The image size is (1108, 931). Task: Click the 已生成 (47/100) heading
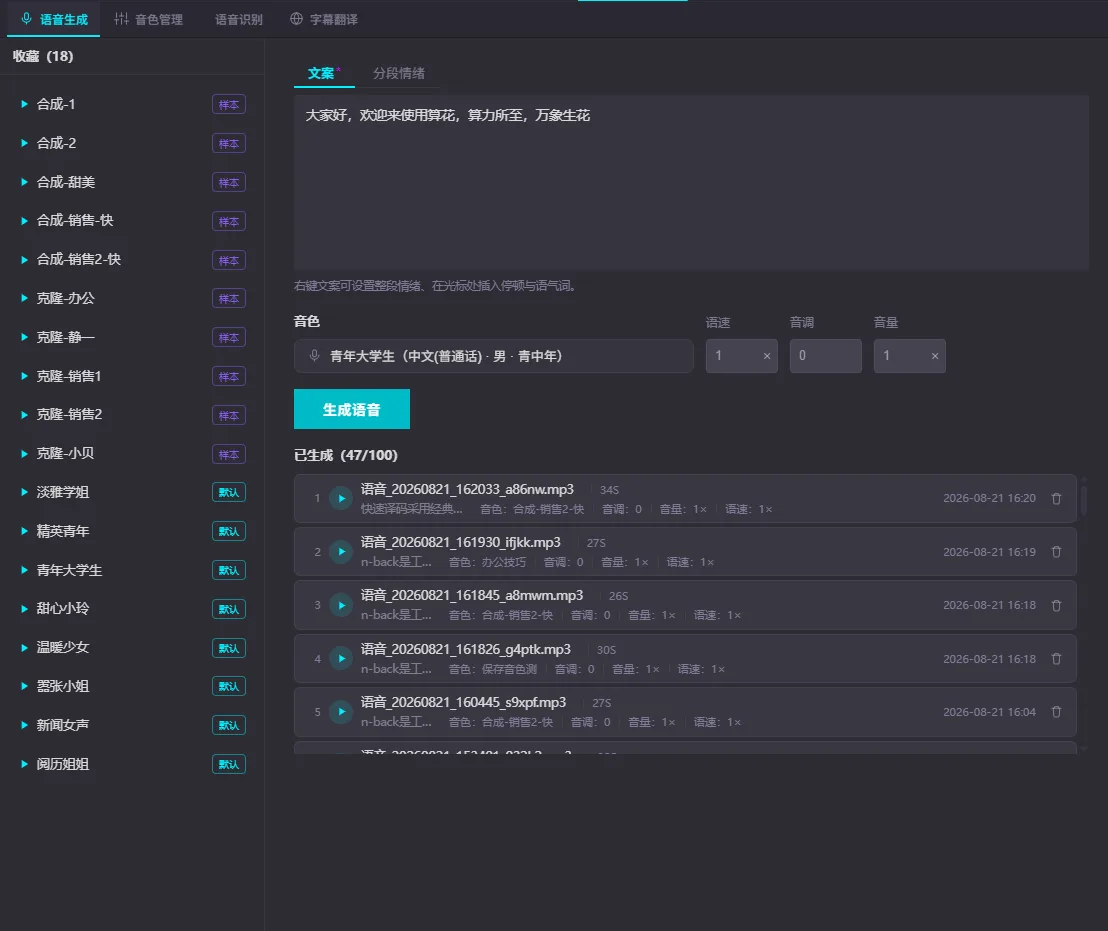tap(346, 456)
